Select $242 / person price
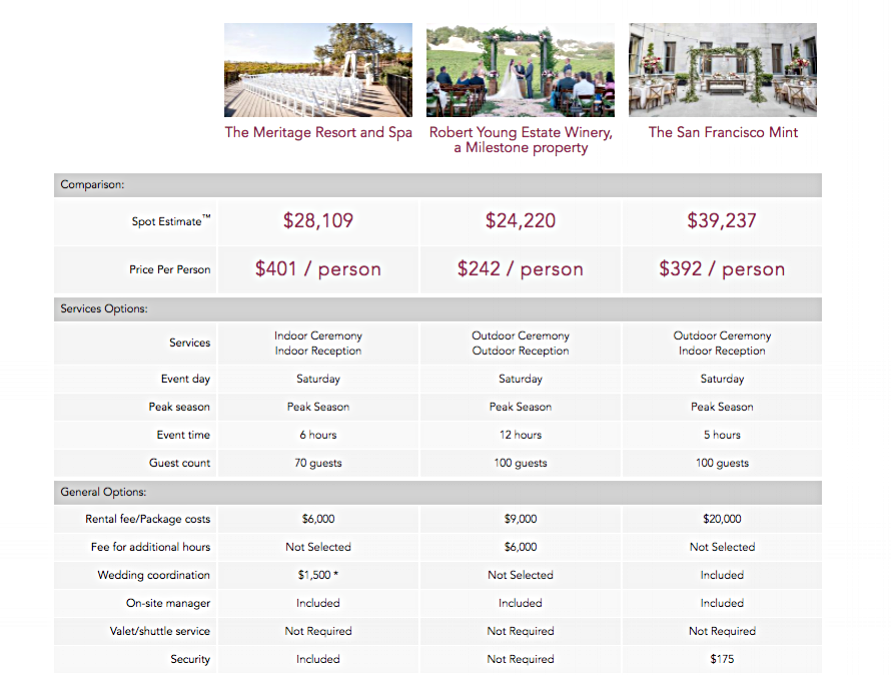This screenshot has width=891, height=675. (x=521, y=269)
